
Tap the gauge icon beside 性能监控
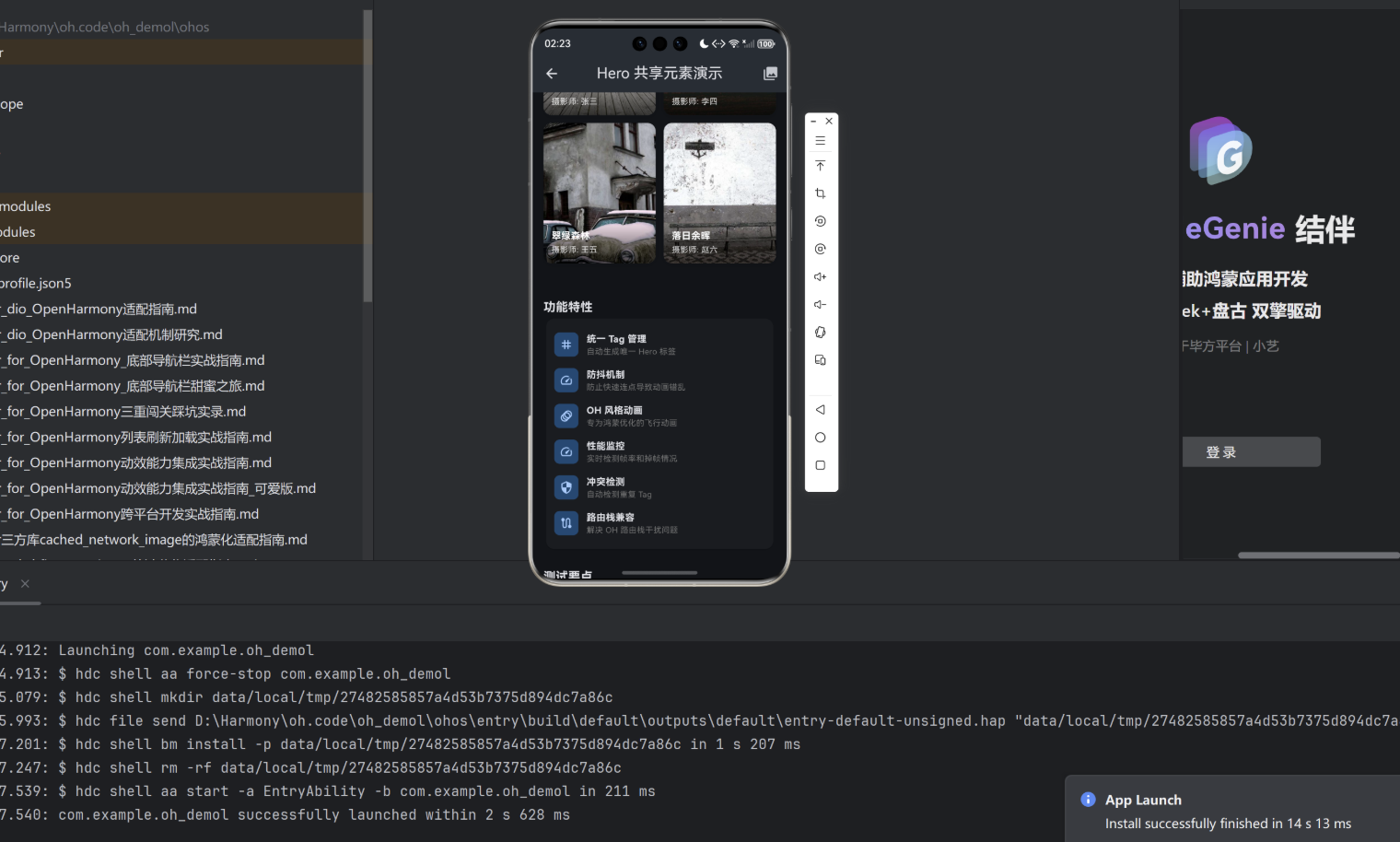pos(566,451)
